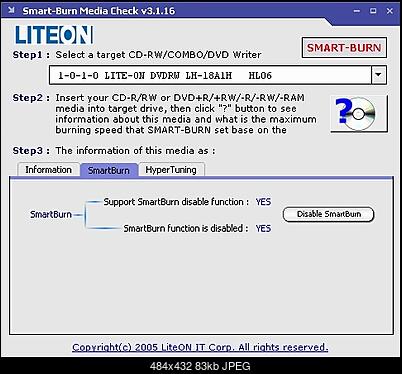Click the 'Support SmartBurn disable function' label
This screenshot has height=374, width=402.
[176, 202]
